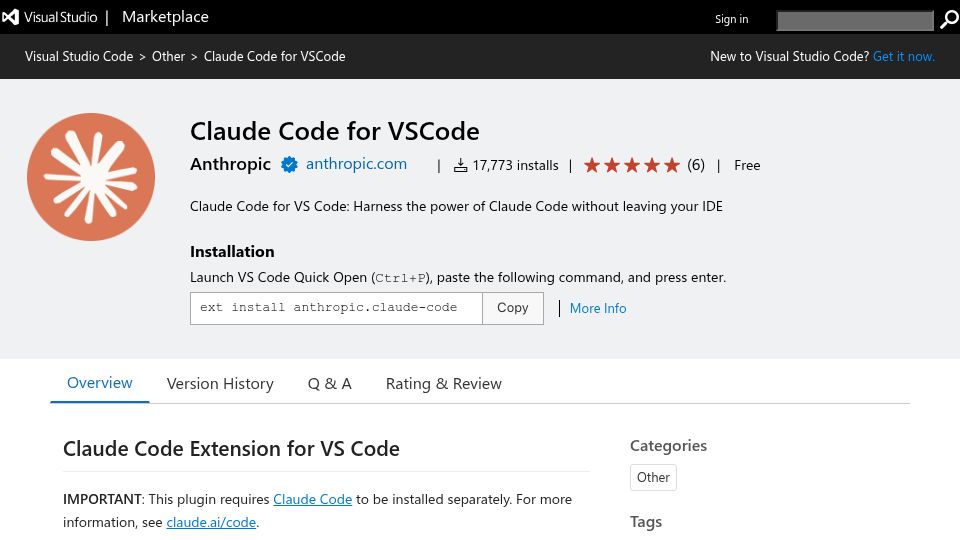
Task: Click Claude Code for VSCode breadcrumb
Action: [274, 56]
